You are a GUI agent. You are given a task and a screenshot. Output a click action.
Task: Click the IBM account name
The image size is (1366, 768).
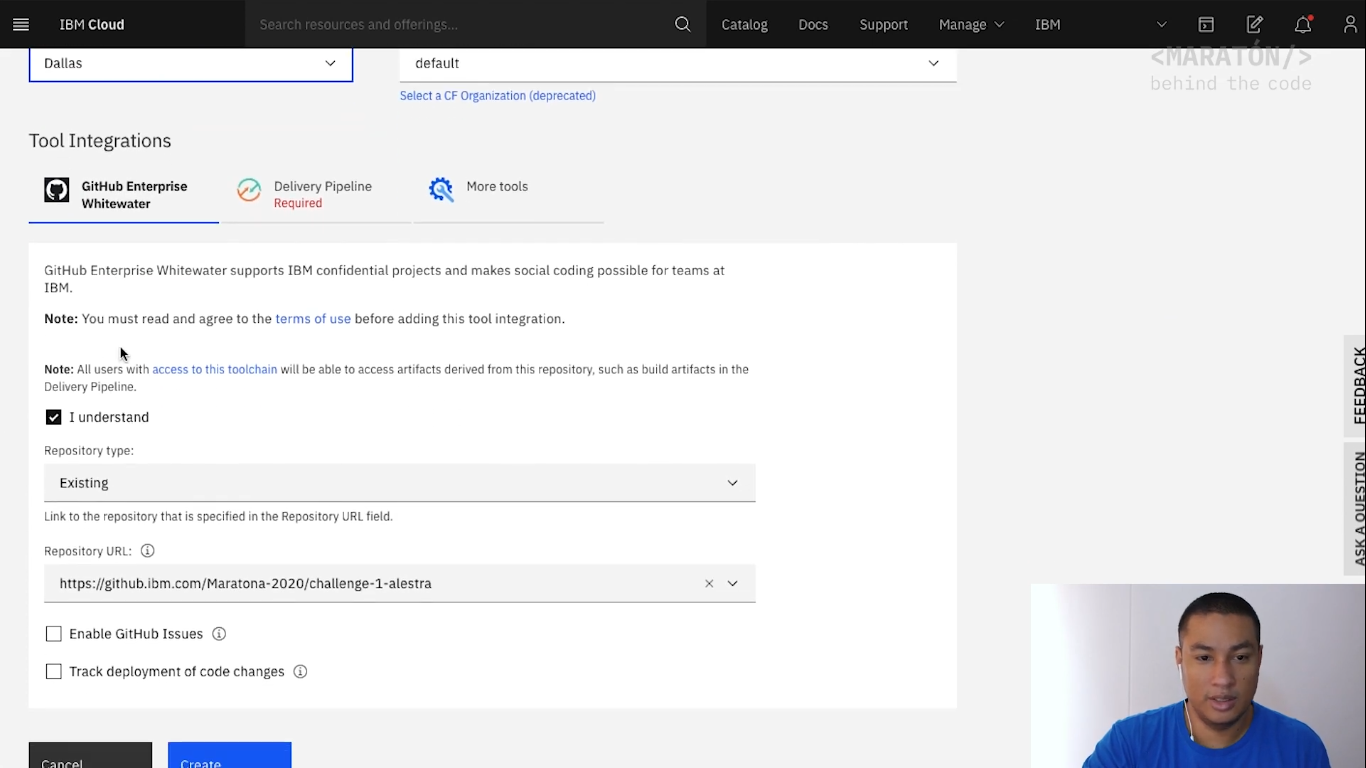point(1048,24)
